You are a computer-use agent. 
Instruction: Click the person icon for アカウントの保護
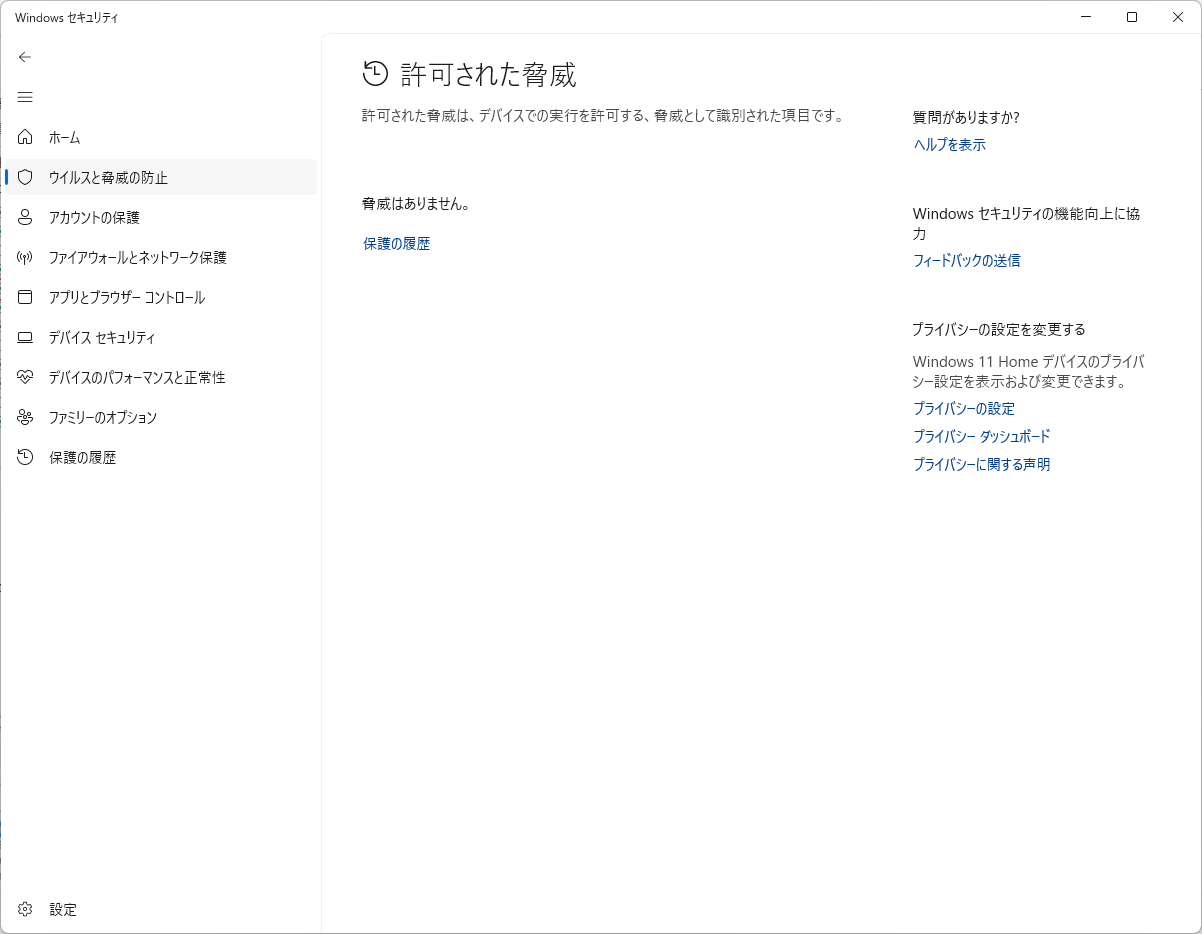coord(26,217)
